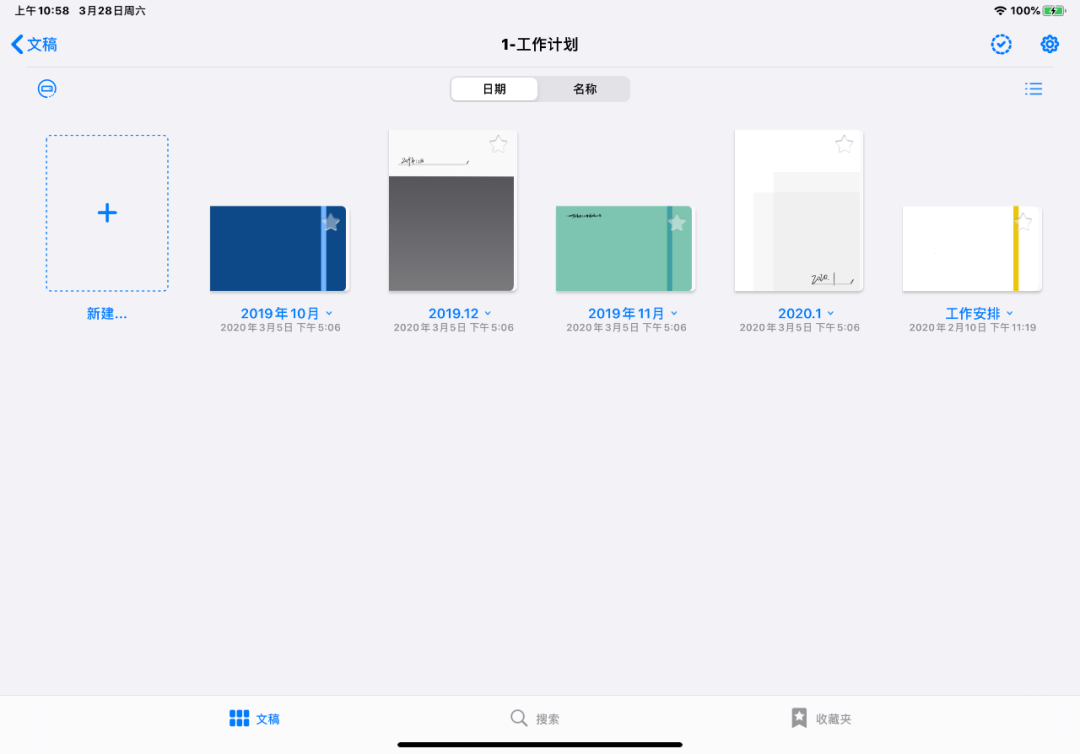
Task: Expand the 工作安排 title dropdown chevron
Action: (1010, 313)
